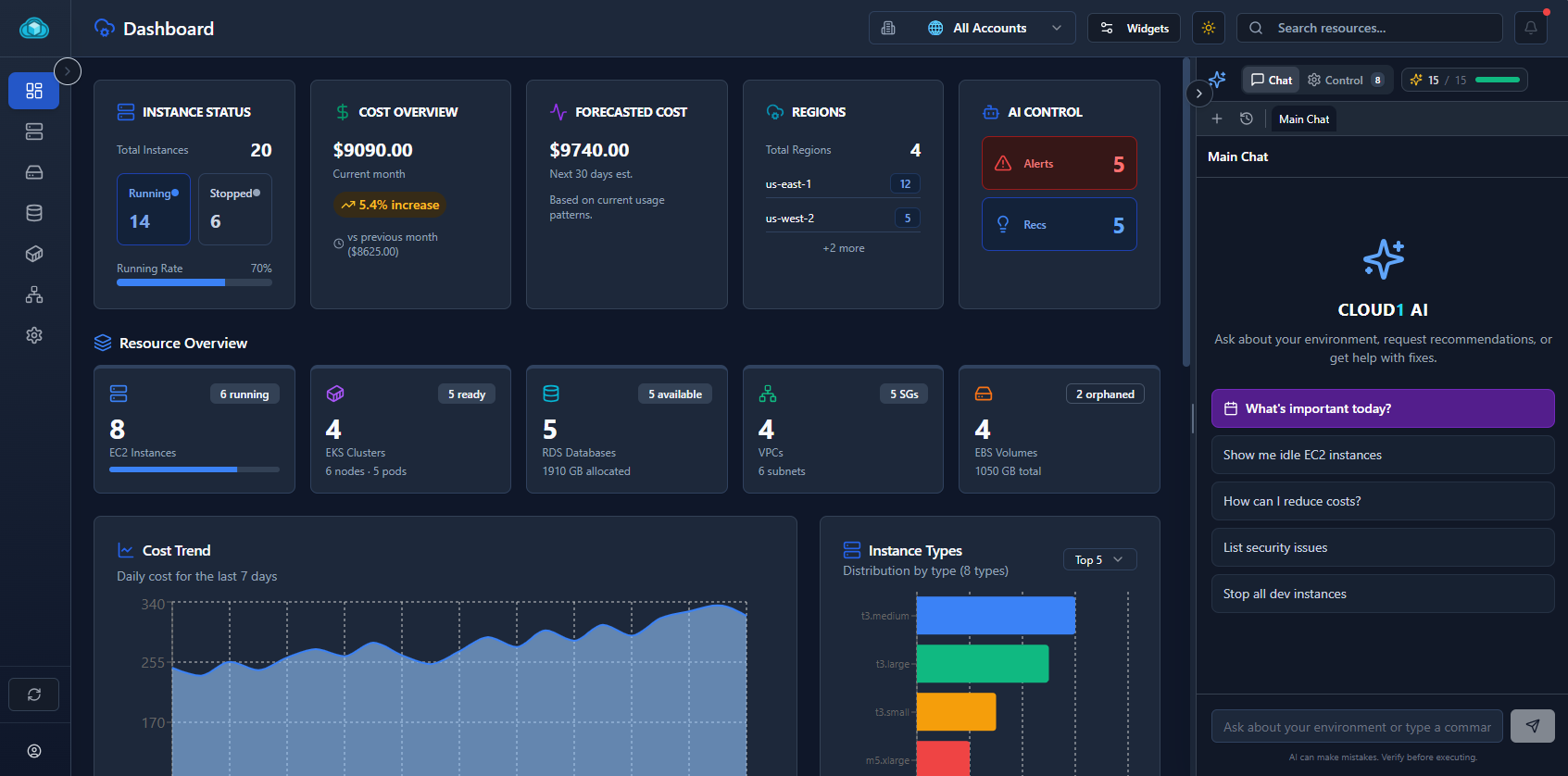Click the Stopped instances box showing 6
Viewport: 1568px width, 776px height.
click(235, 209)
